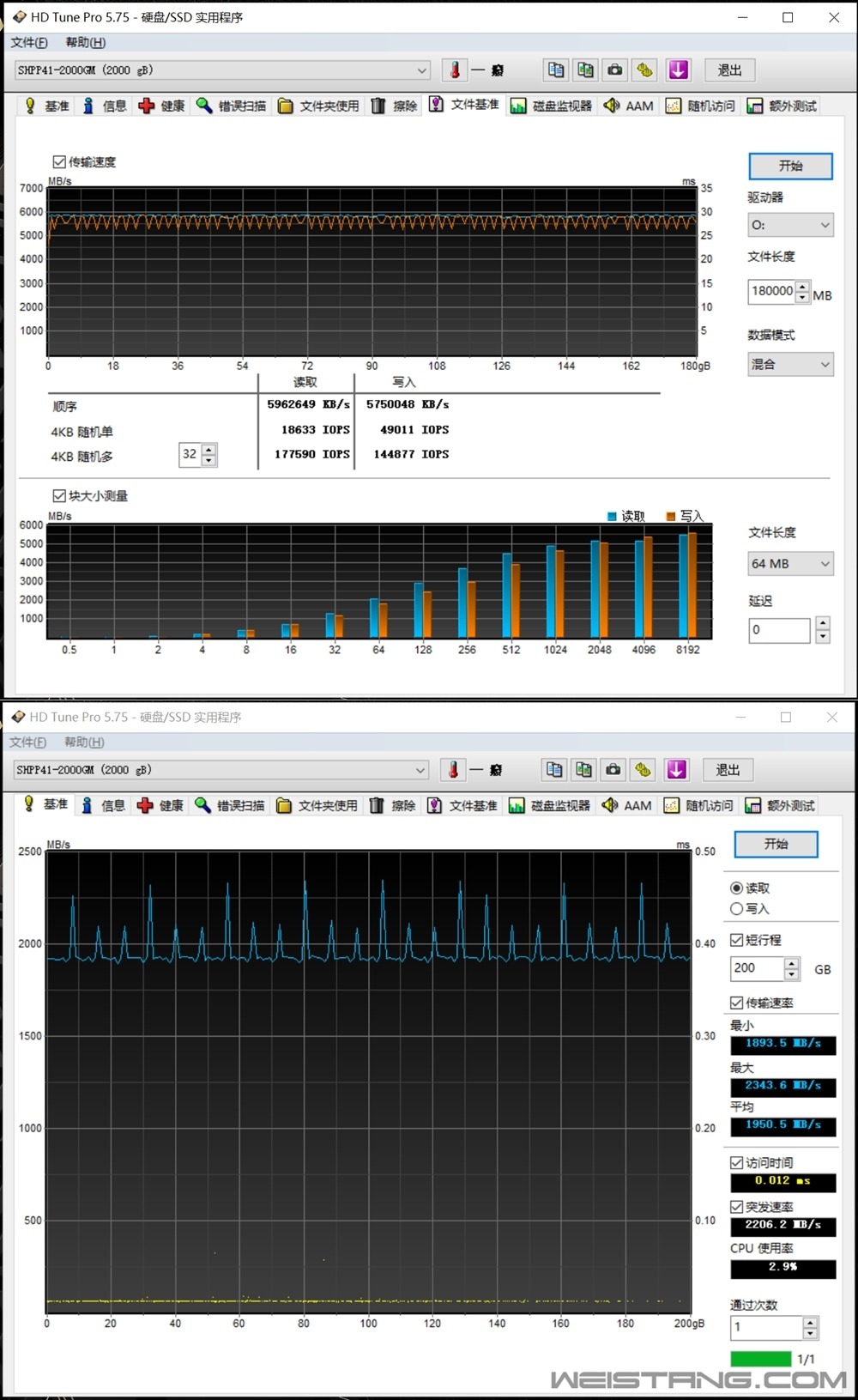Toggle 传输速率 transfer rate checkbox
Image resolution: width=858 pixels, height=1400 pixels.
point(736,1003)
